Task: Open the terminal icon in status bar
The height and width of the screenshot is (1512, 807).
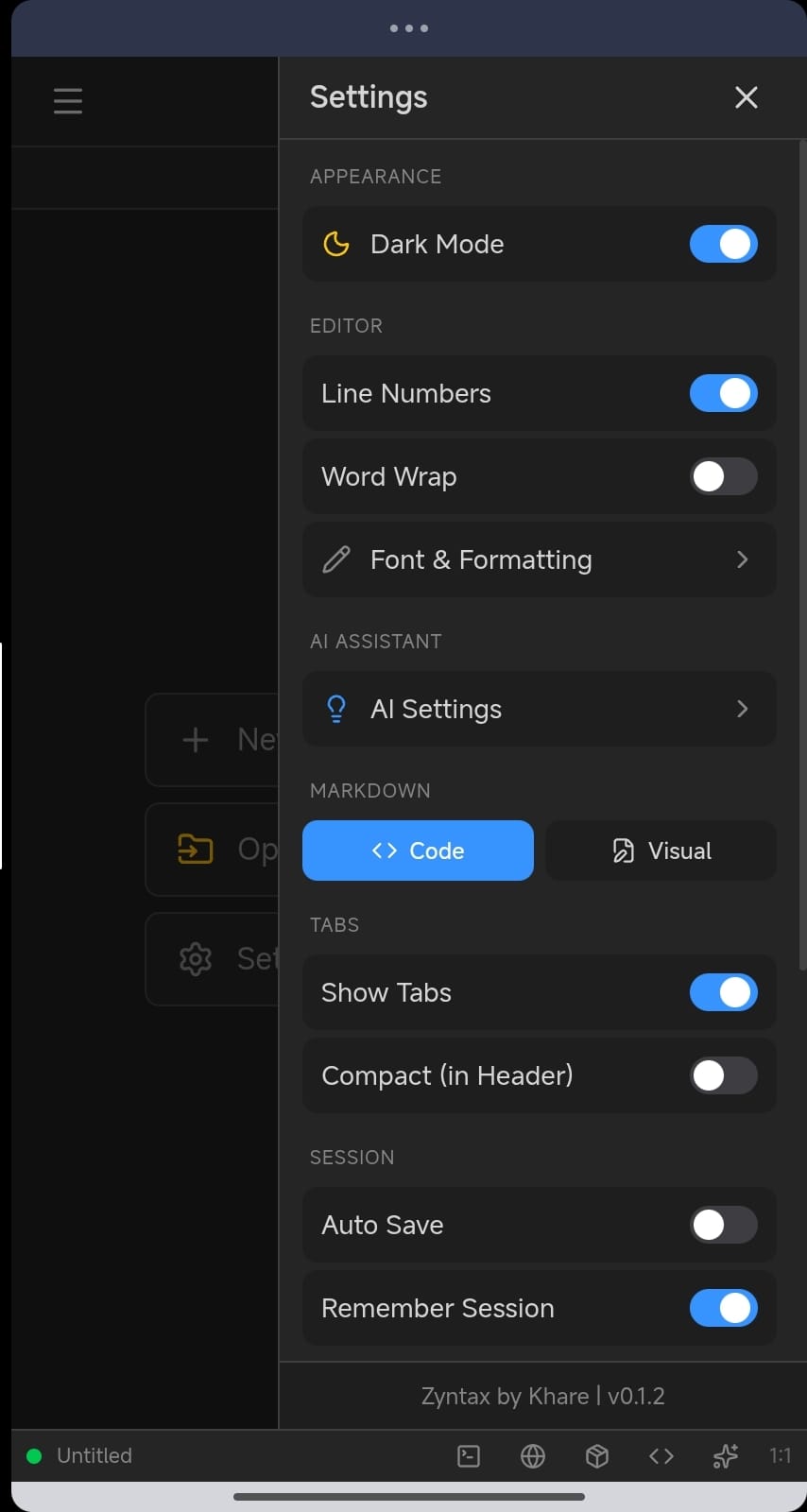Action: click(468, 1456)
